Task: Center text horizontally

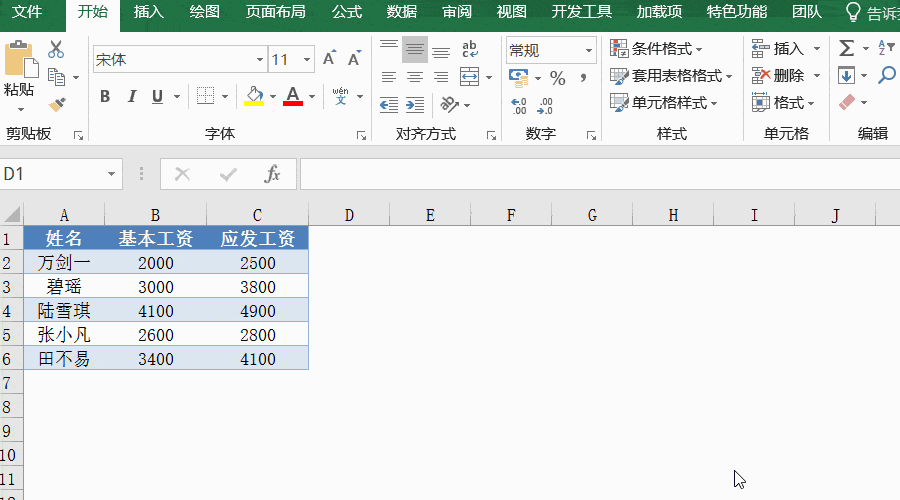Action: click(414, 77)
